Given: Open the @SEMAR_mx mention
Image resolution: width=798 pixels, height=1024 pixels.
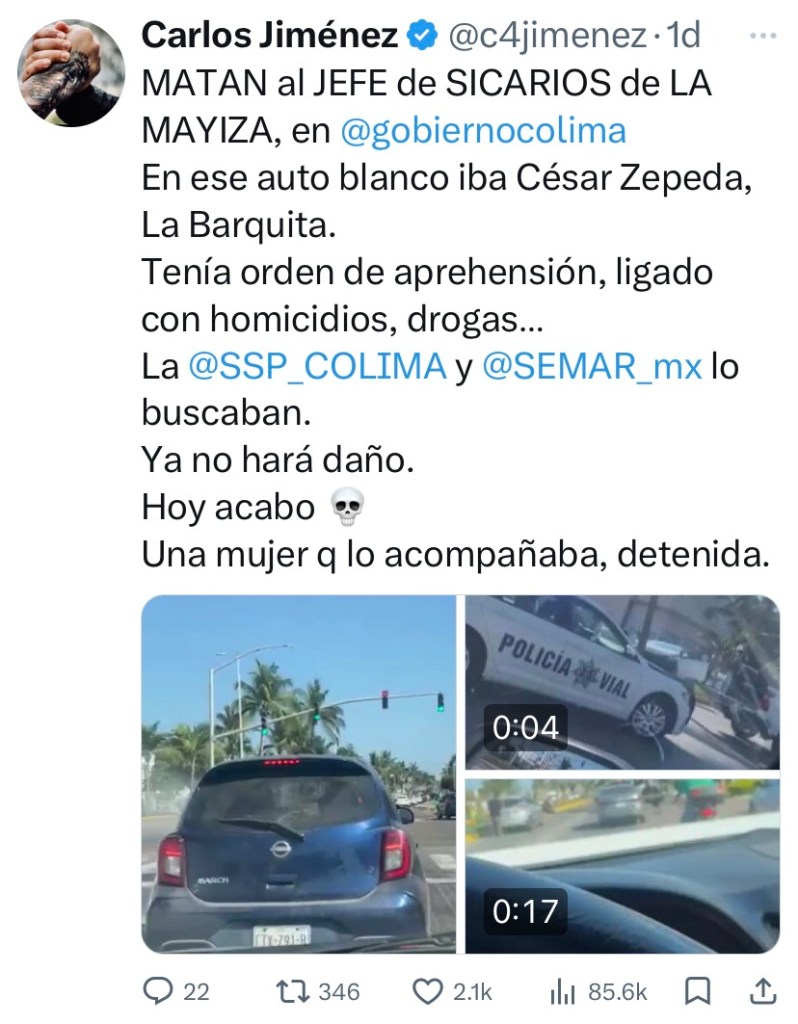Looking at the screenshot, I should [x=592, y=366].
